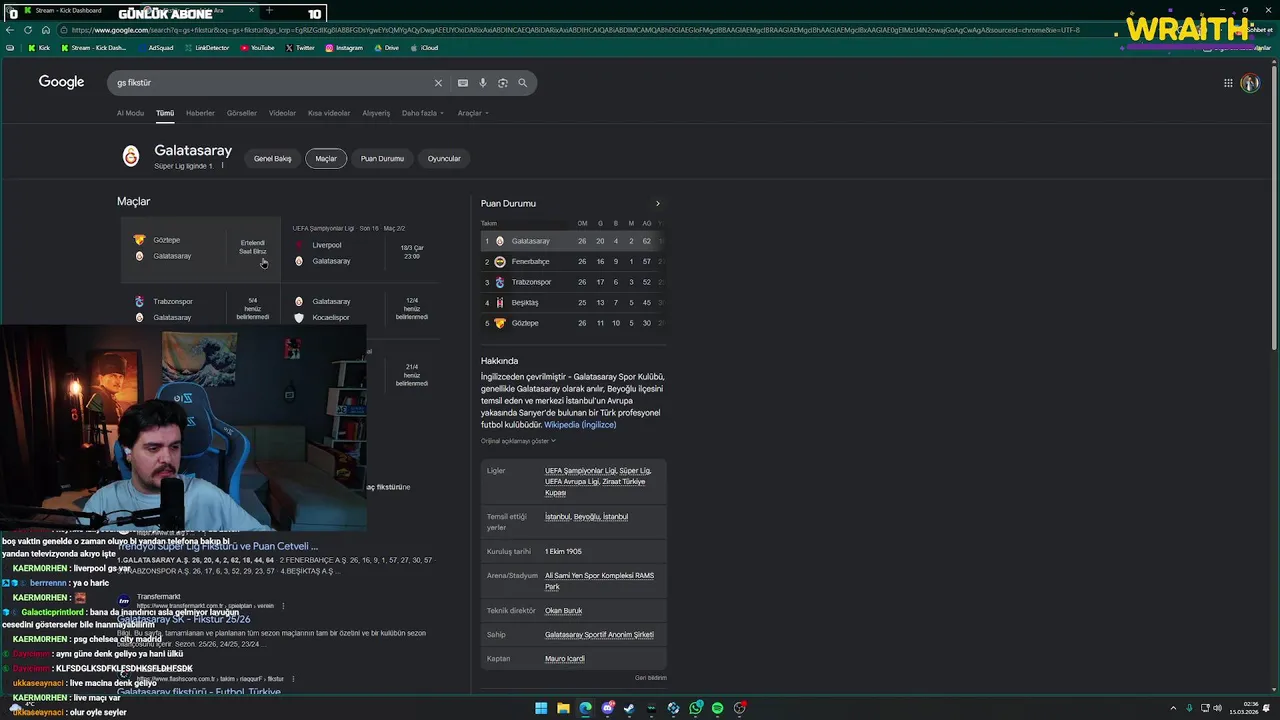The width and height of the screenshot is (1280, 720).
Task: Open the Drive bookmark
Action: [386, 48]
